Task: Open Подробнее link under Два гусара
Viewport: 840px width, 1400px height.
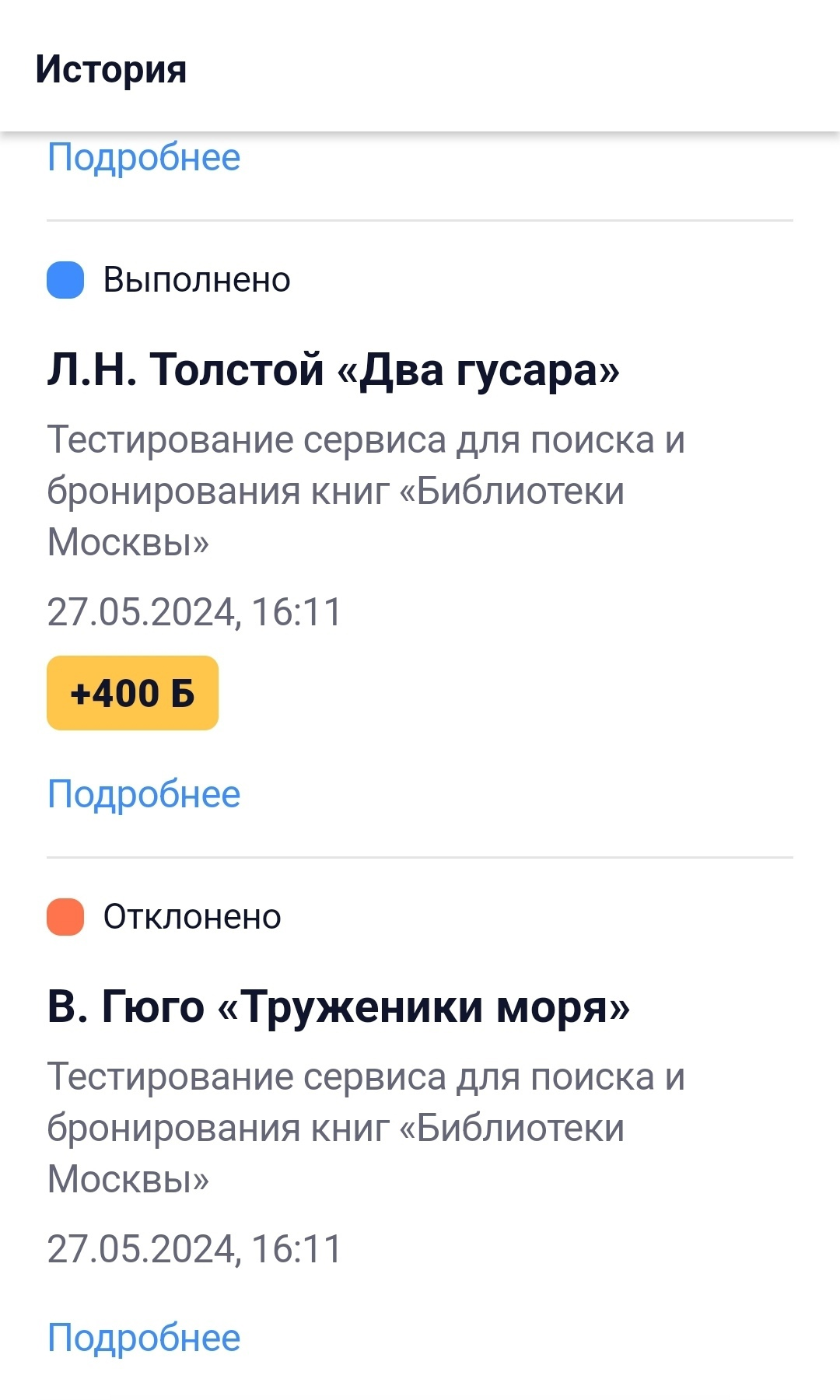Action: click(144, 794)
